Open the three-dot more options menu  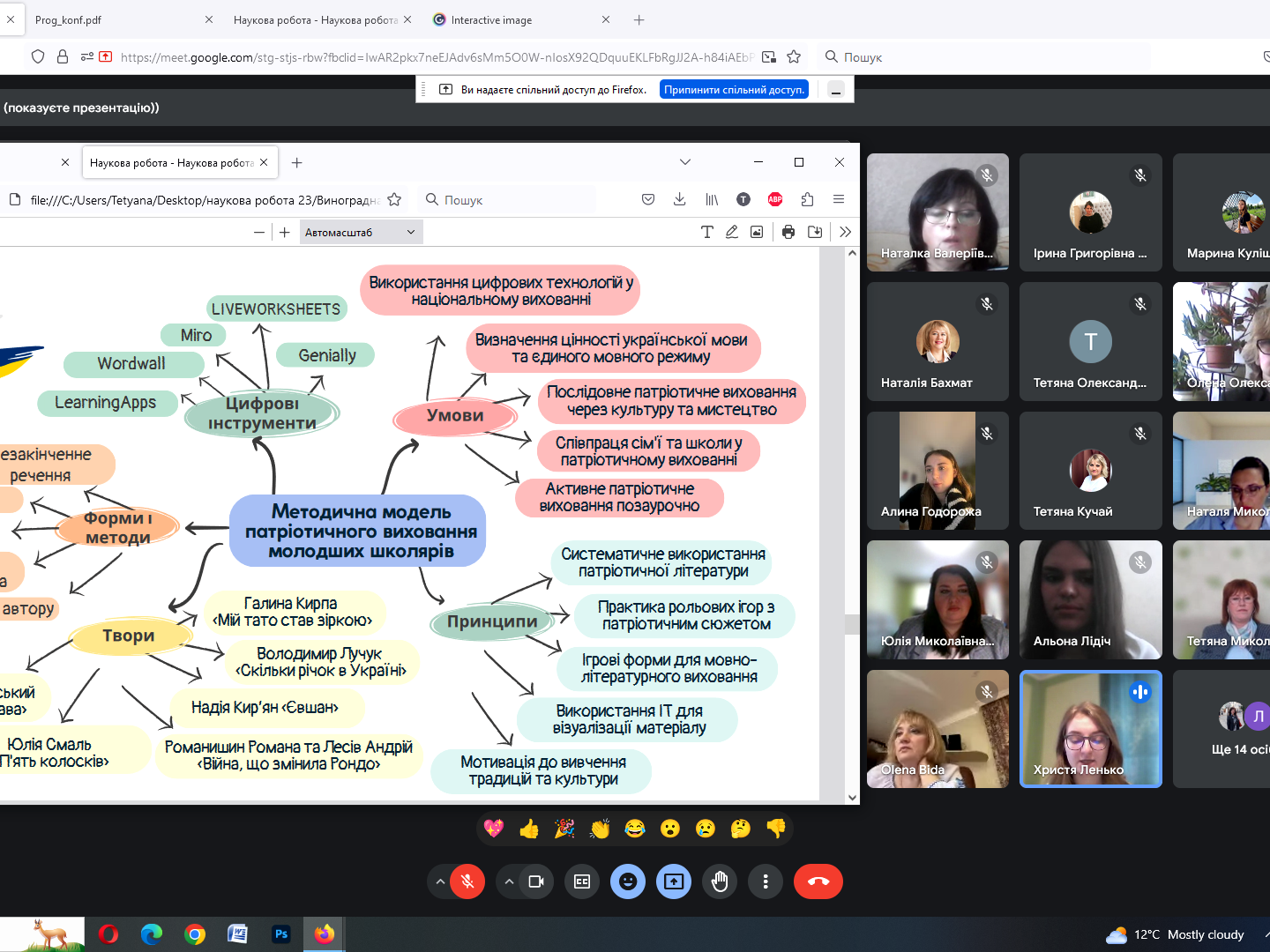pos(766,881)
